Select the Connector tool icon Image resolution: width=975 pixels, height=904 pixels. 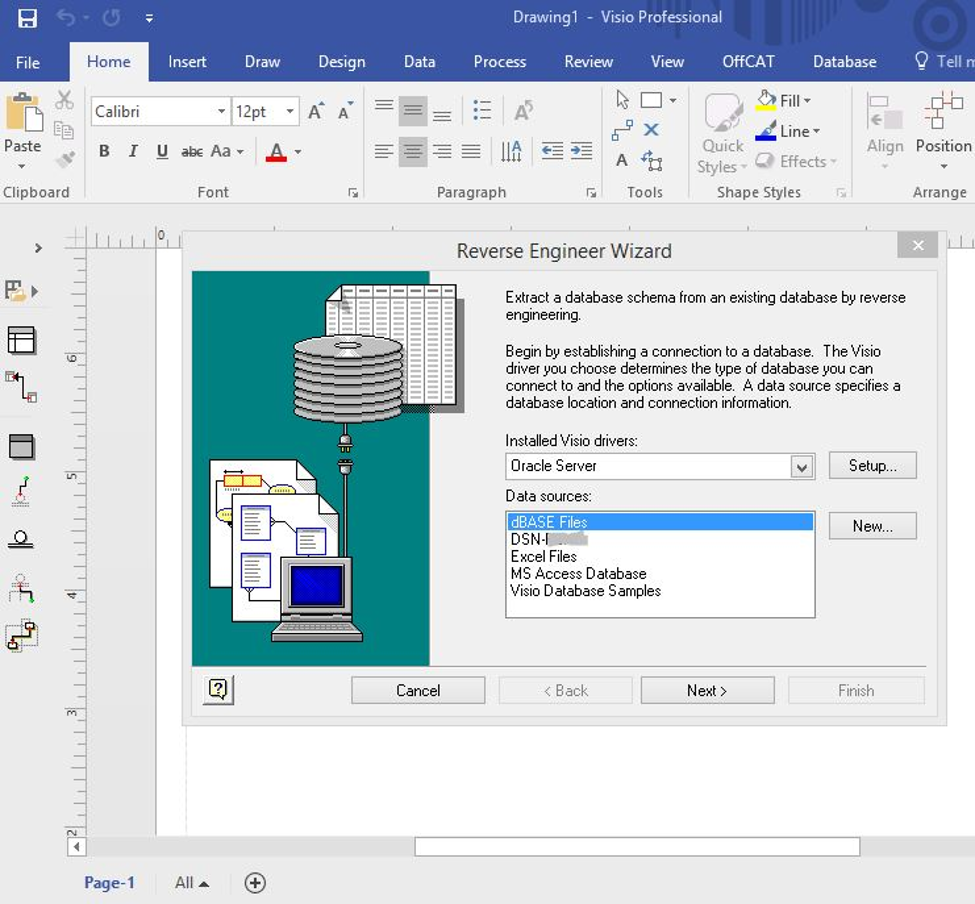click(622, 130)
